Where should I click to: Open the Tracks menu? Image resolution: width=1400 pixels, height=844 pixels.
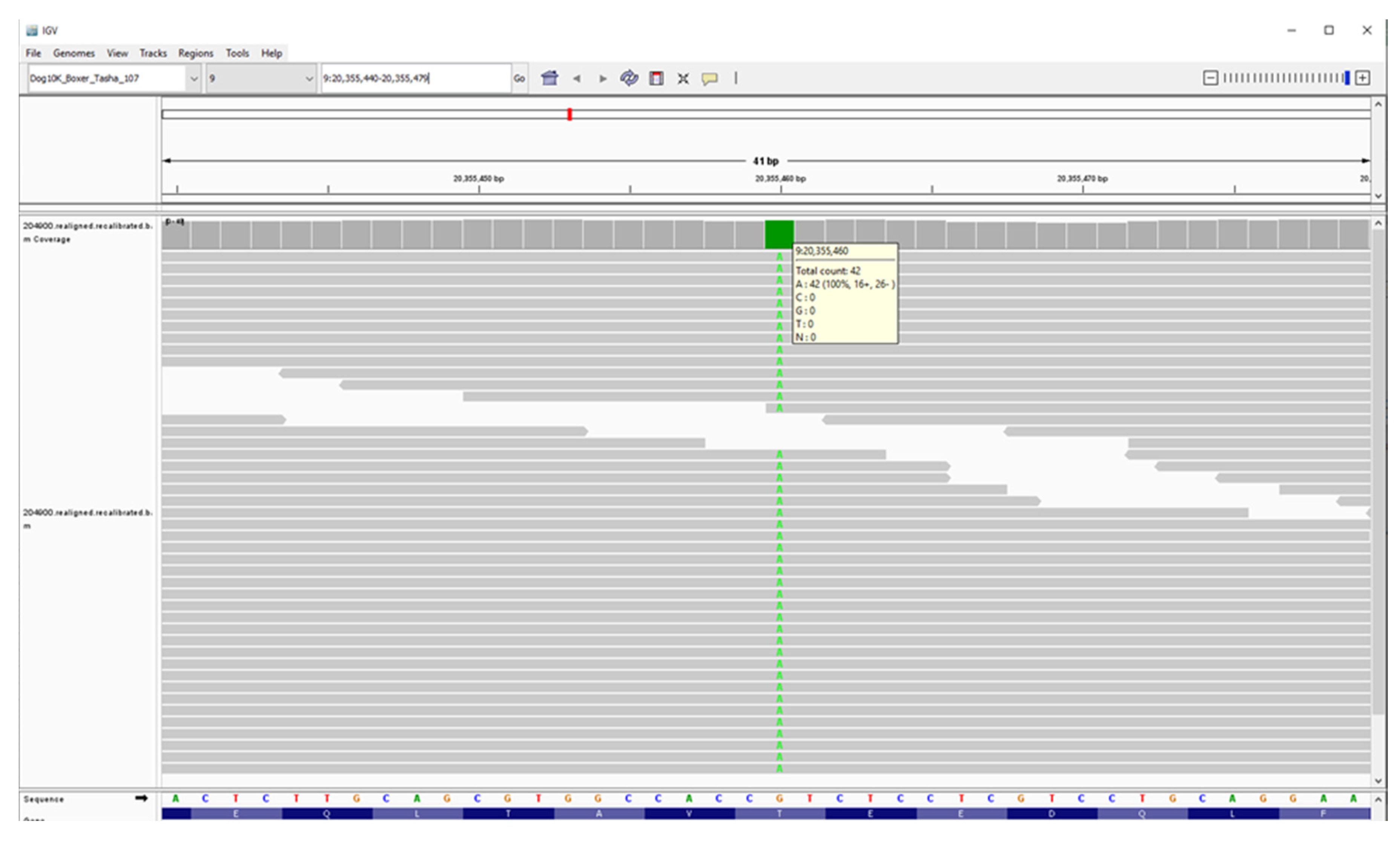tap(153, 53)
